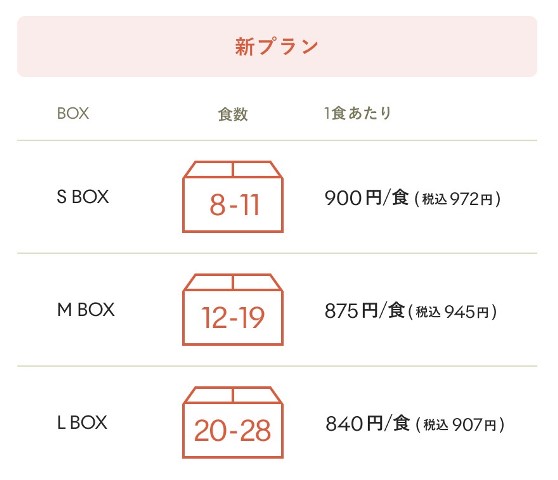Click the 1食あたり column header

pos(357,114)
